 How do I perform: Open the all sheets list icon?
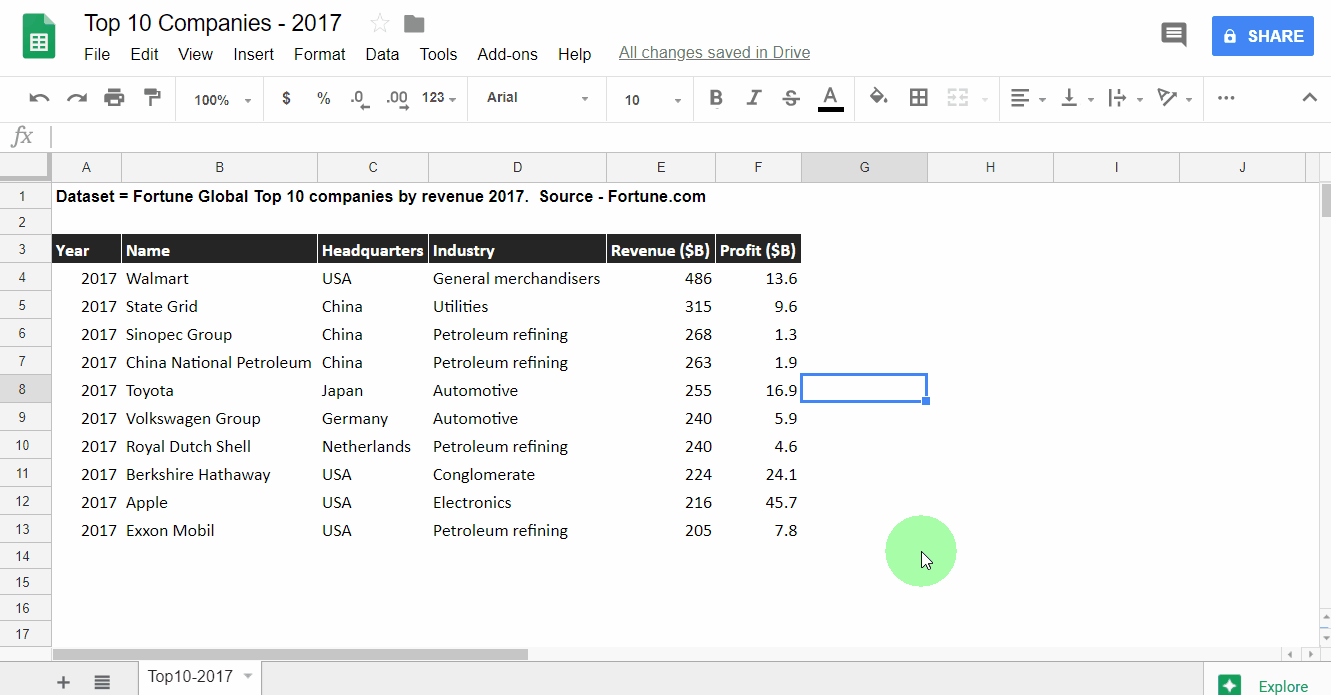click(102, 682)
